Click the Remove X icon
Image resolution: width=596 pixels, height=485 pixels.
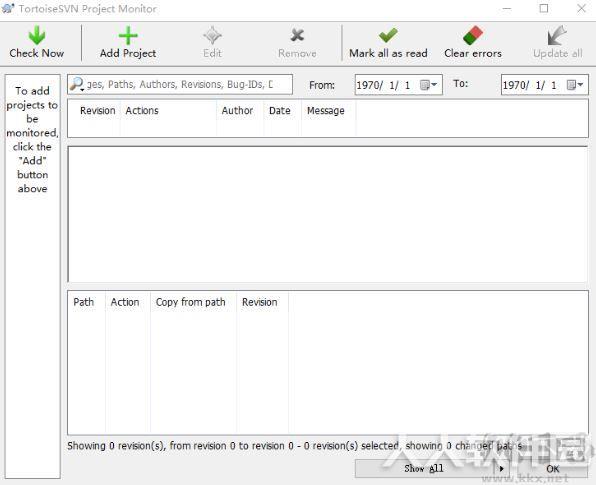tap(297, 35)
